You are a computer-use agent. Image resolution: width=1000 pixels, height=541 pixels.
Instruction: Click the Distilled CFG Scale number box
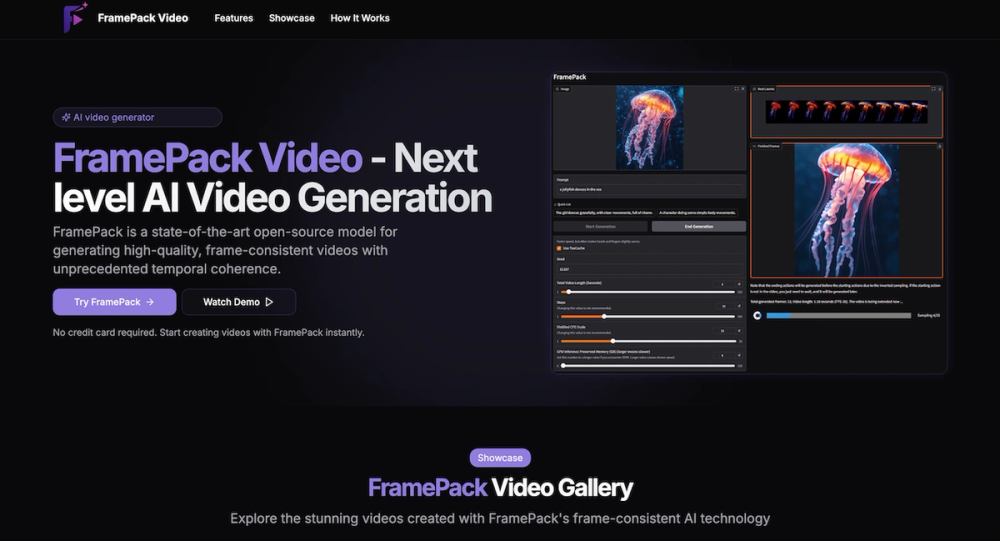coord(724,330)
